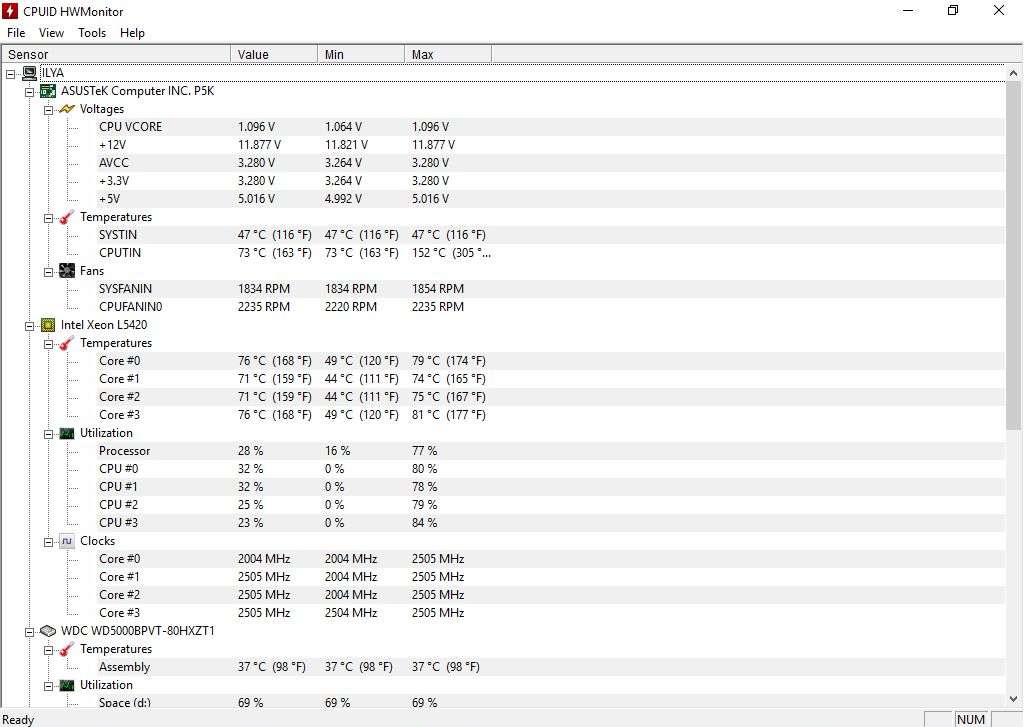
Task: Click the Sensor column header
Action: coord(116,54)
